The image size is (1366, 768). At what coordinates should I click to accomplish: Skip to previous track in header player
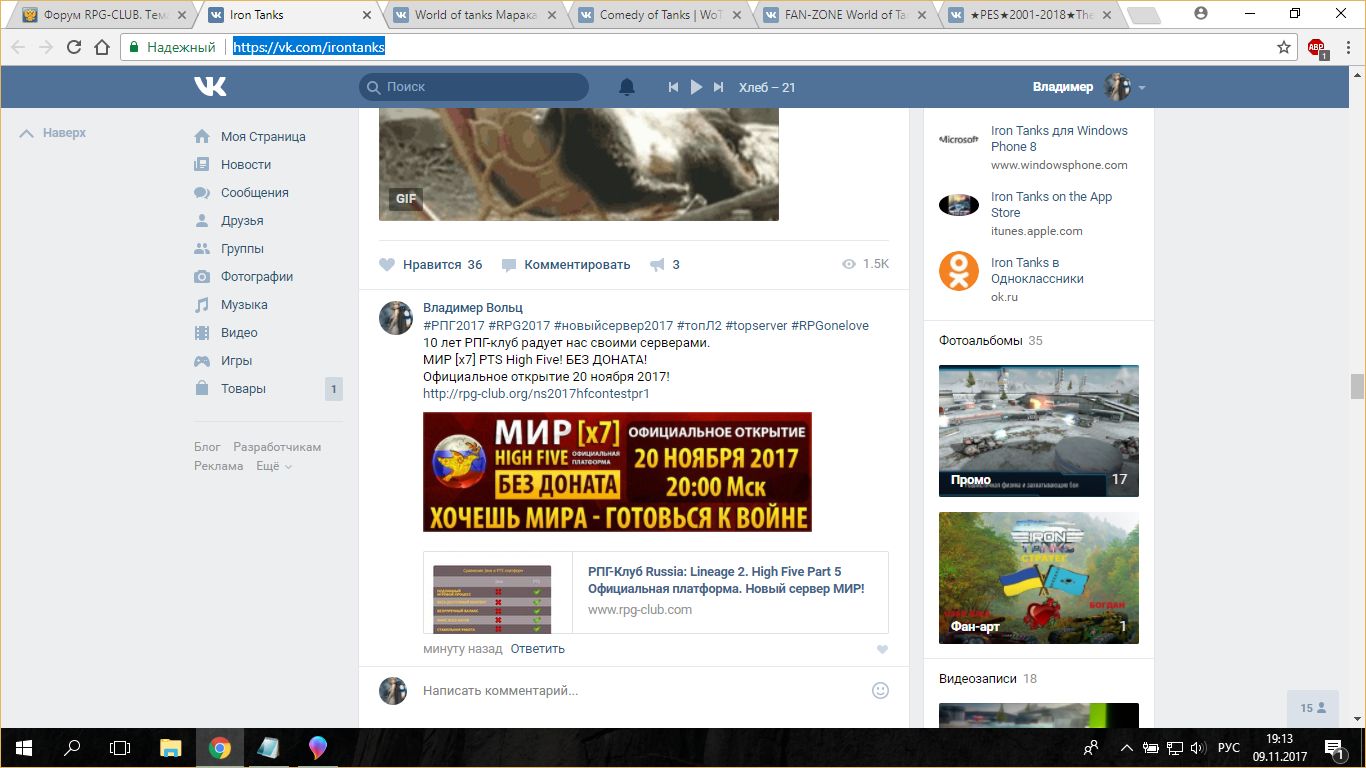tap(673, 87)
